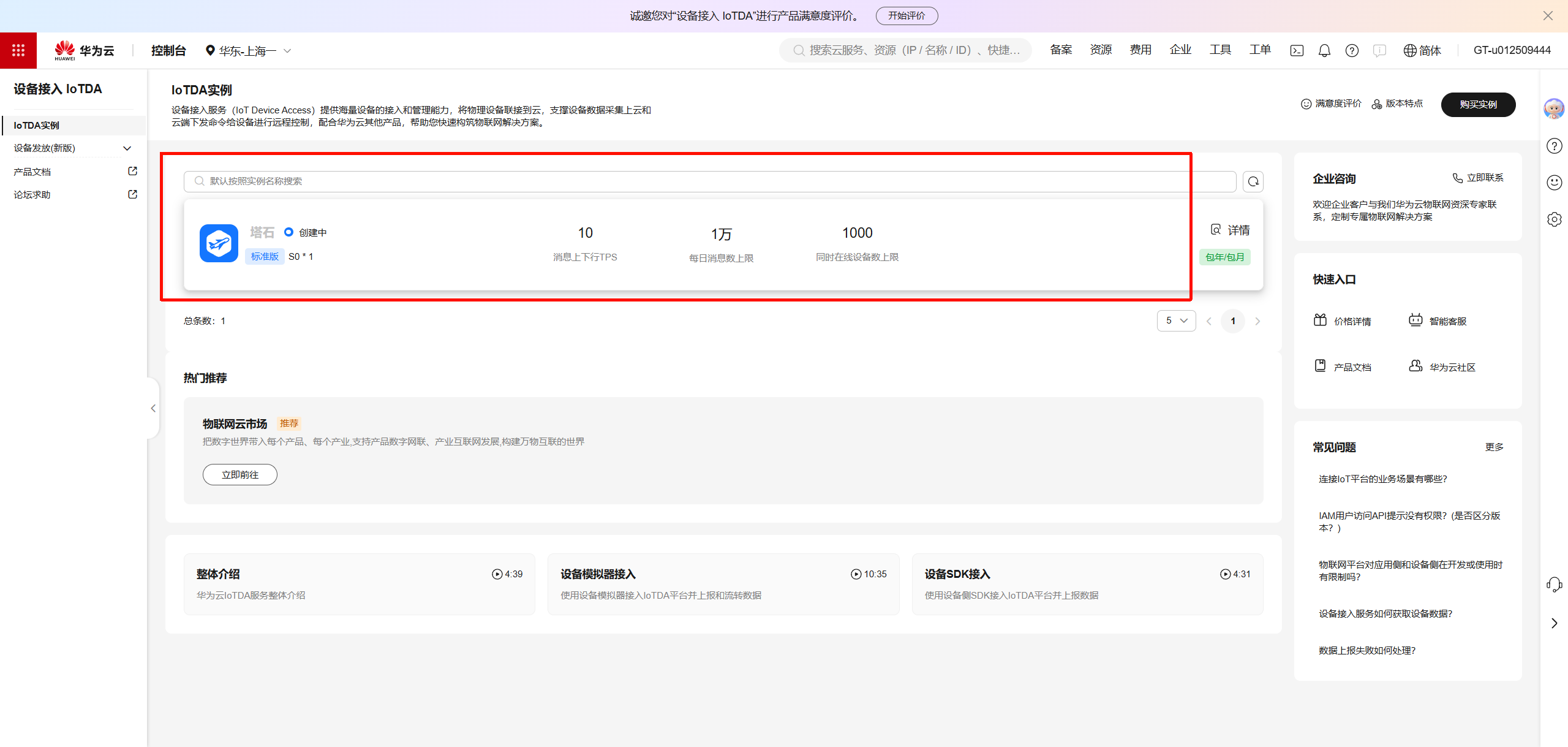The image size is (1568, 747).
Task: Click the instance name search field
Action: [x=710, y=181]
